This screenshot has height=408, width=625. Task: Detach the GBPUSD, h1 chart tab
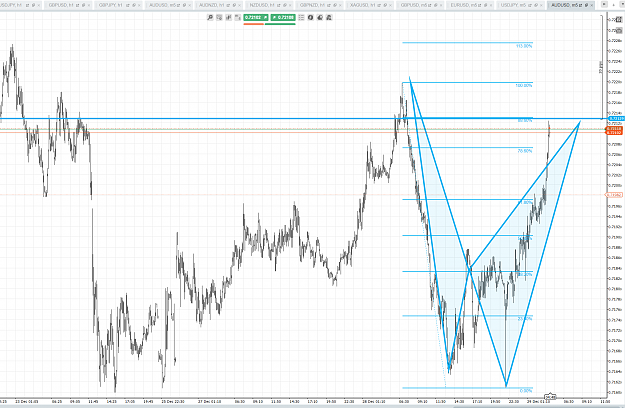(x=77, y=5)
